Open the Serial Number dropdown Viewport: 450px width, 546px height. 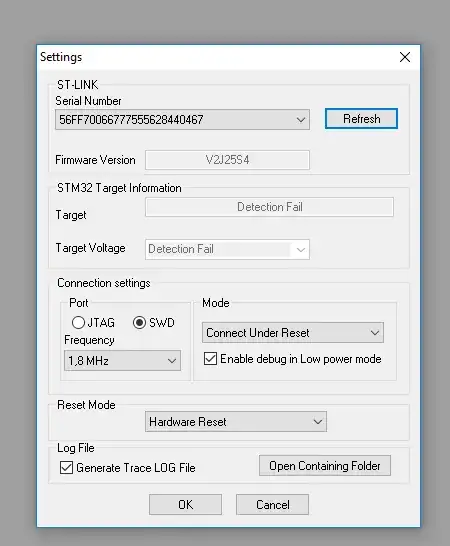pyautogui.click(x=182, y=120)
